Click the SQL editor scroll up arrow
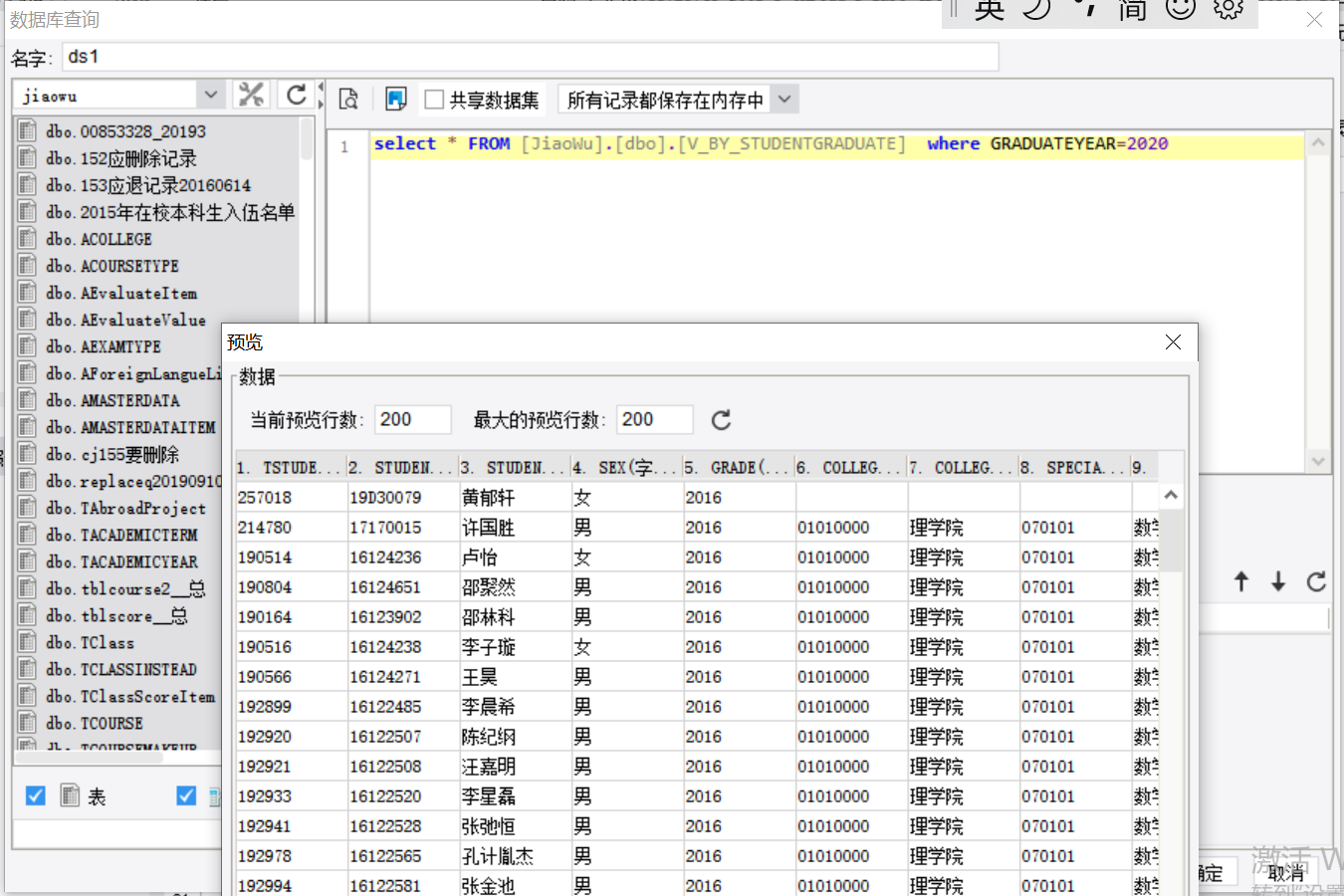This screenshot has height=896, width=1344. [x=1318, y=143]
